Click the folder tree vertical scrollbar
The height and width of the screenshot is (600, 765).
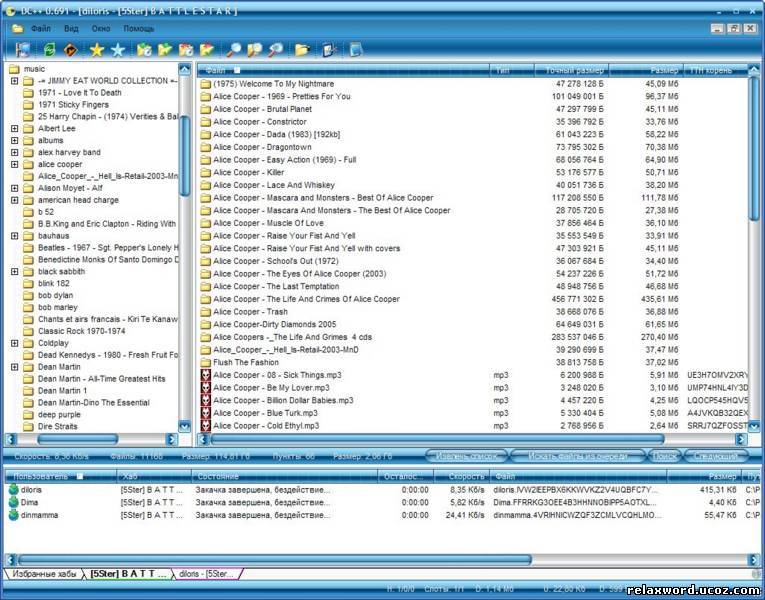click(185, 250)
